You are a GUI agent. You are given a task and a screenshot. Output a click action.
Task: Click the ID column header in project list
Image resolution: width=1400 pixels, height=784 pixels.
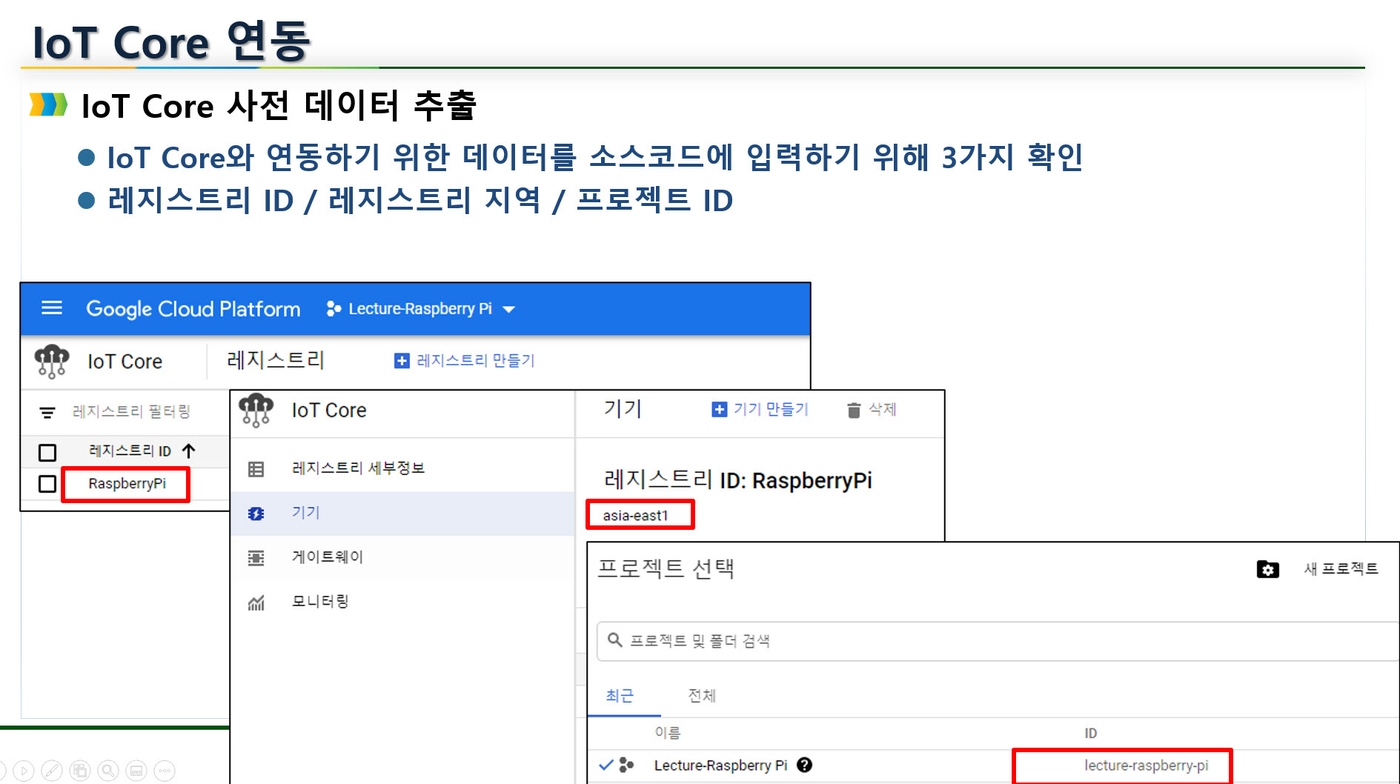tap(1091, 733)
